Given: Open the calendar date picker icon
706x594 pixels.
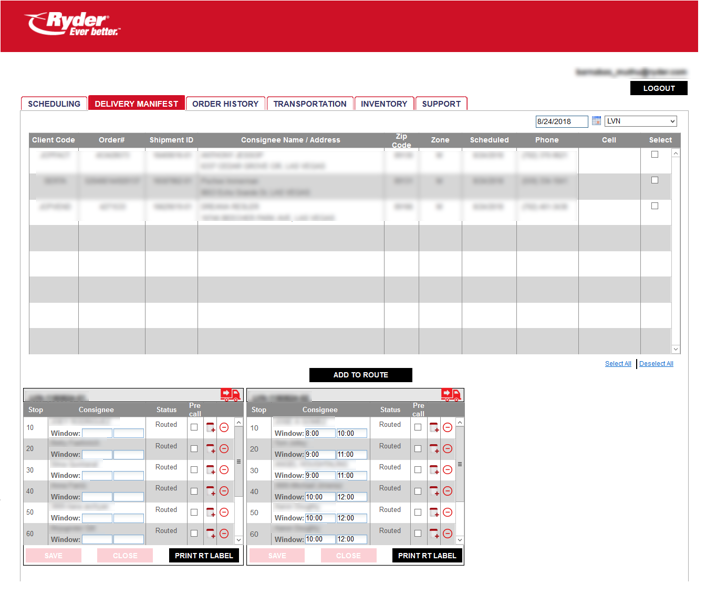Looking at the screenshot, I should coord(596,121).
